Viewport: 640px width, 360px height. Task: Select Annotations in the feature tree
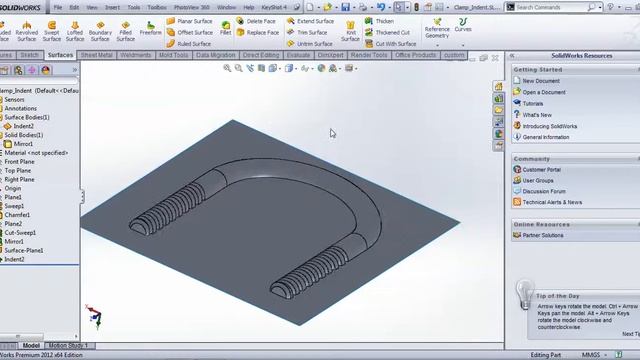coord(20,109)
